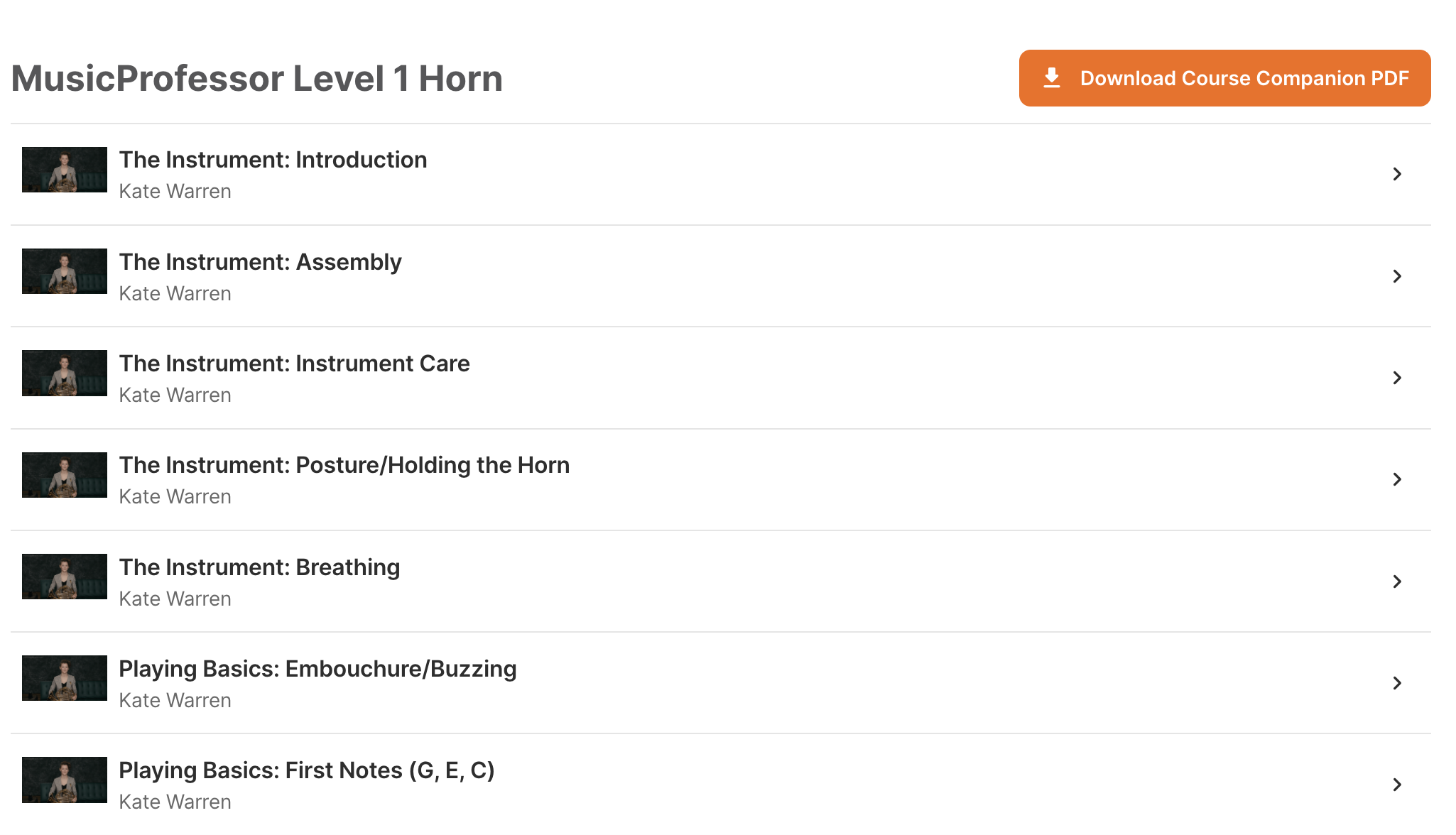Screen dimensions: 1456x835
Task: Expand the Introduction lesson chevron
Action: click(x=1397, y=174)
